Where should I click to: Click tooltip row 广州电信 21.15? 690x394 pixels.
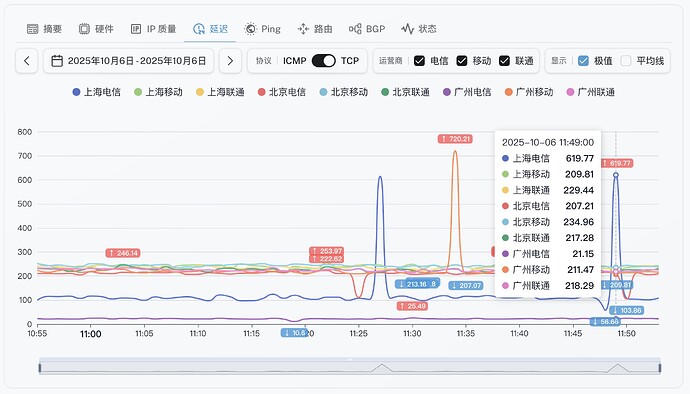[548, 254]
